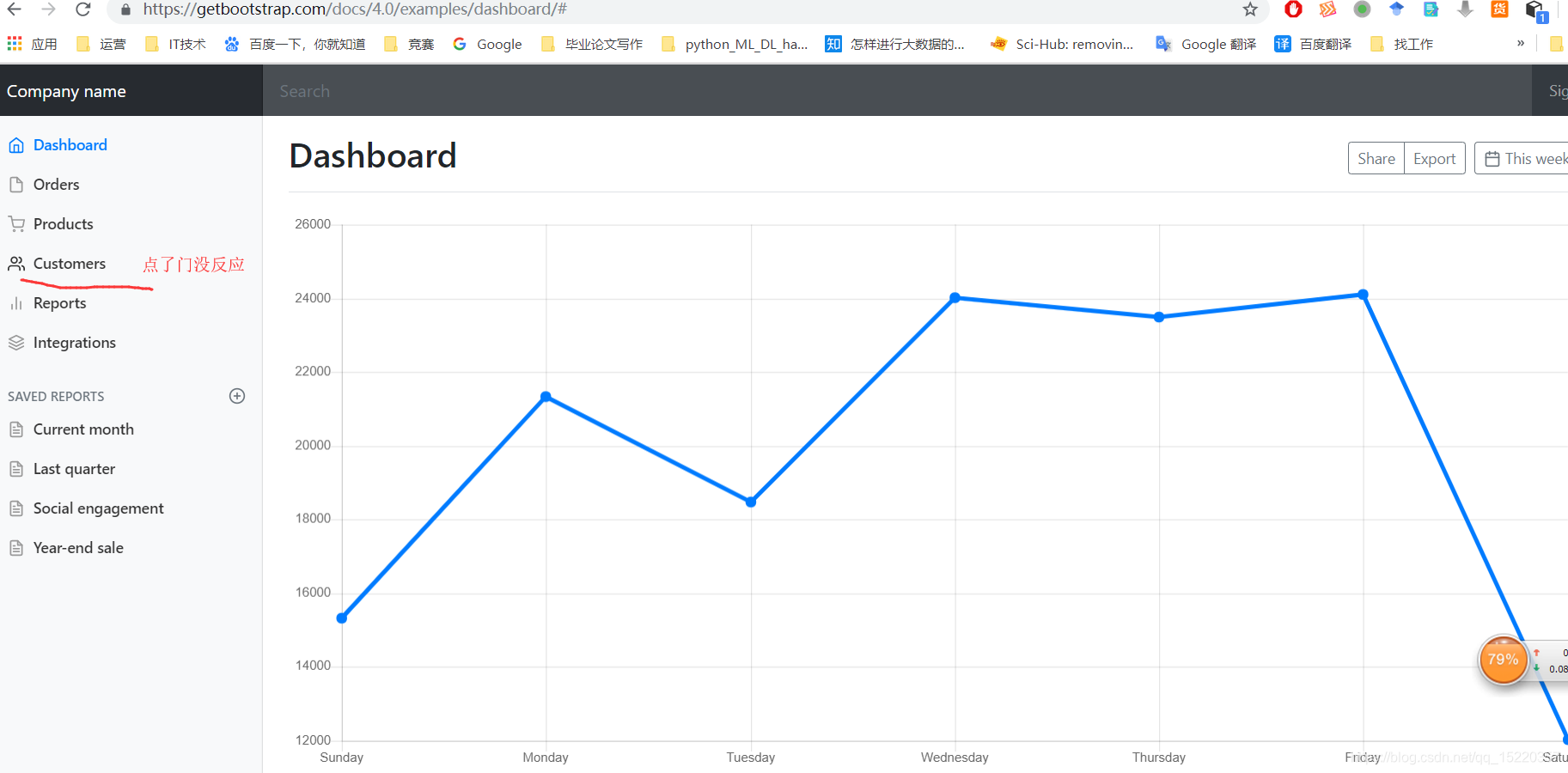The image size is (1568, 773).
Task: Click the Wednesday data point on chart
Action: pos(955,298)
